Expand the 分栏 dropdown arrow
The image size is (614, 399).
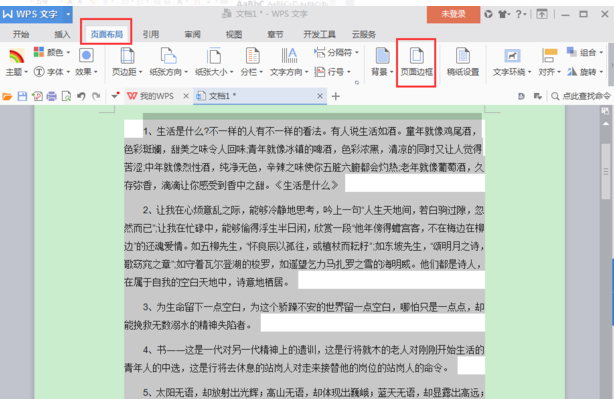tap(261, 72)
